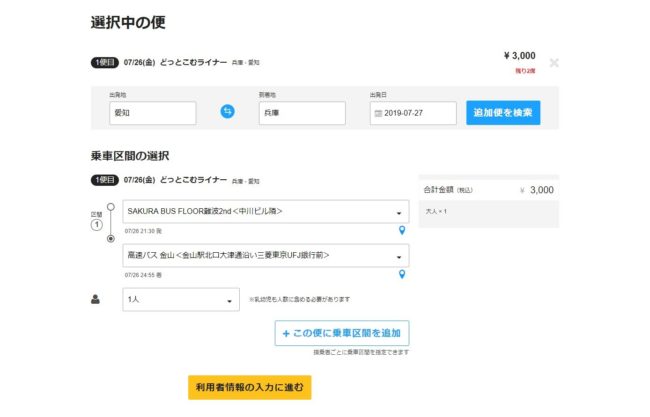This screenshot has height=417, width=650.
Task: Proceed with 利用者情報の入力に進む button
Action: pos(249,387)
